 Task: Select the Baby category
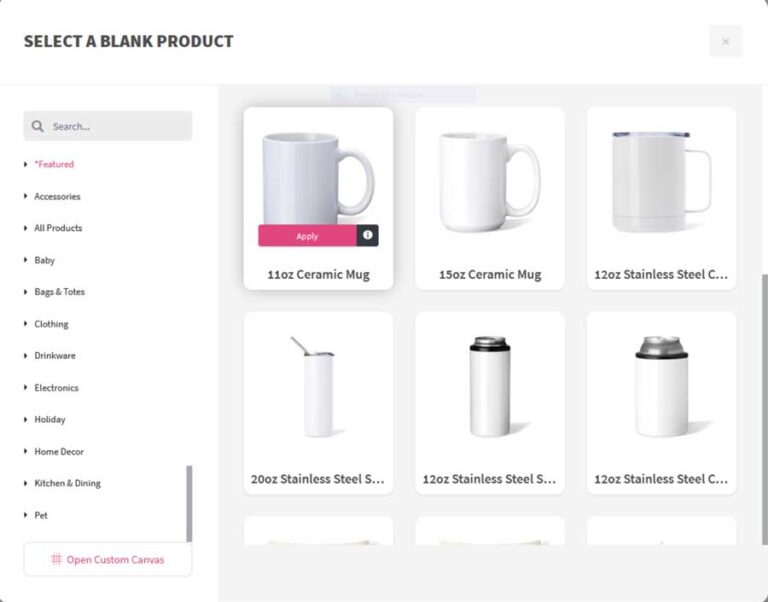[x=45, y=260]
